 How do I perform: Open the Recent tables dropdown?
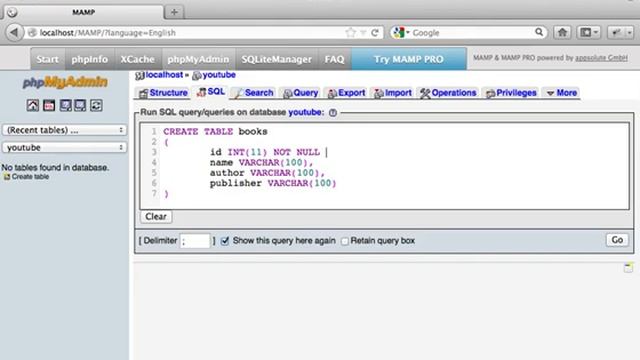tap(64, 130)
